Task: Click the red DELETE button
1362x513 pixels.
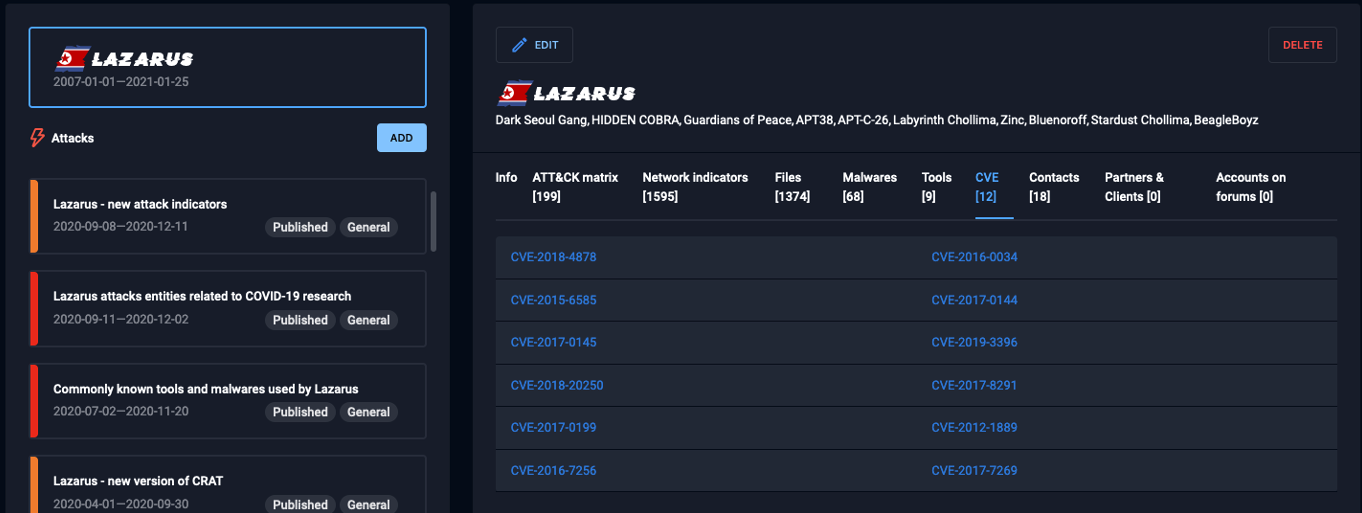Action: 1302,45
